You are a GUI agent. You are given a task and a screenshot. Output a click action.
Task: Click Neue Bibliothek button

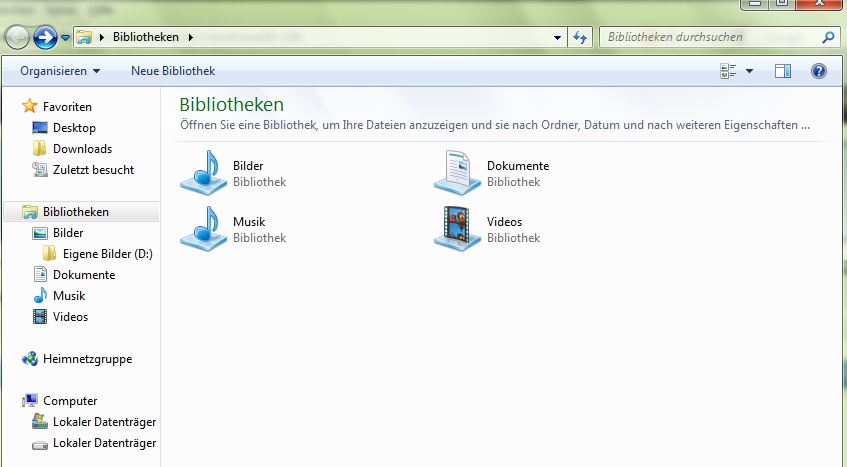[x=173, y=71]
